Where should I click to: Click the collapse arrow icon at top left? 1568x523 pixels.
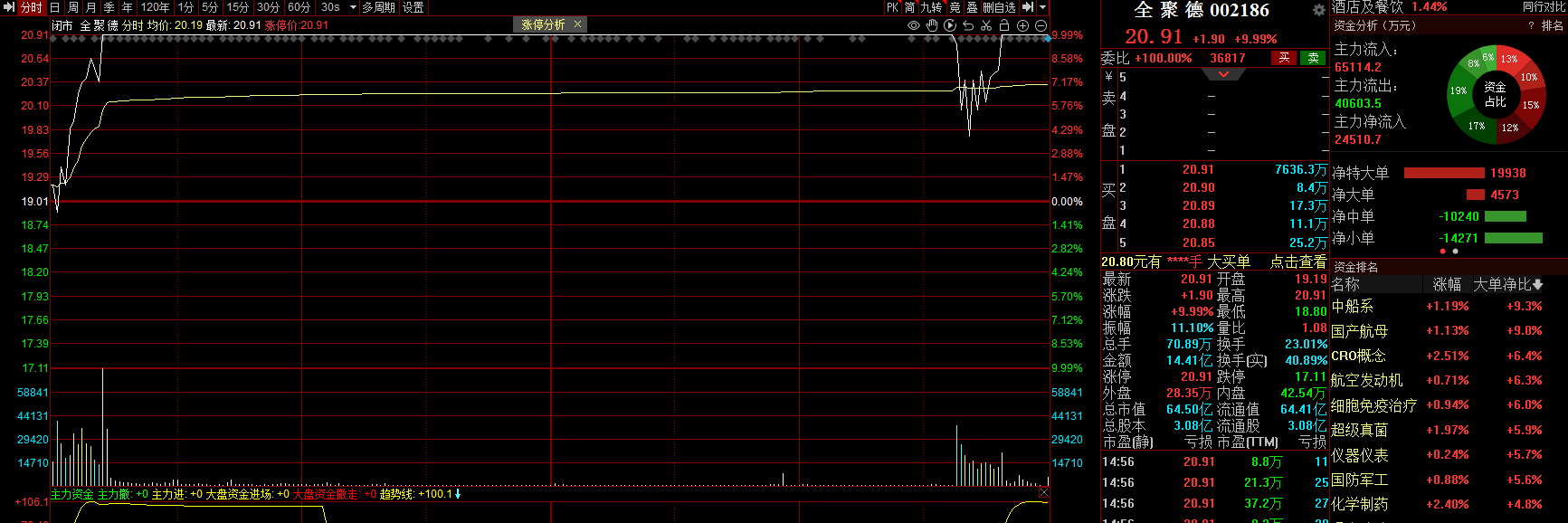(x=9, y=7)
